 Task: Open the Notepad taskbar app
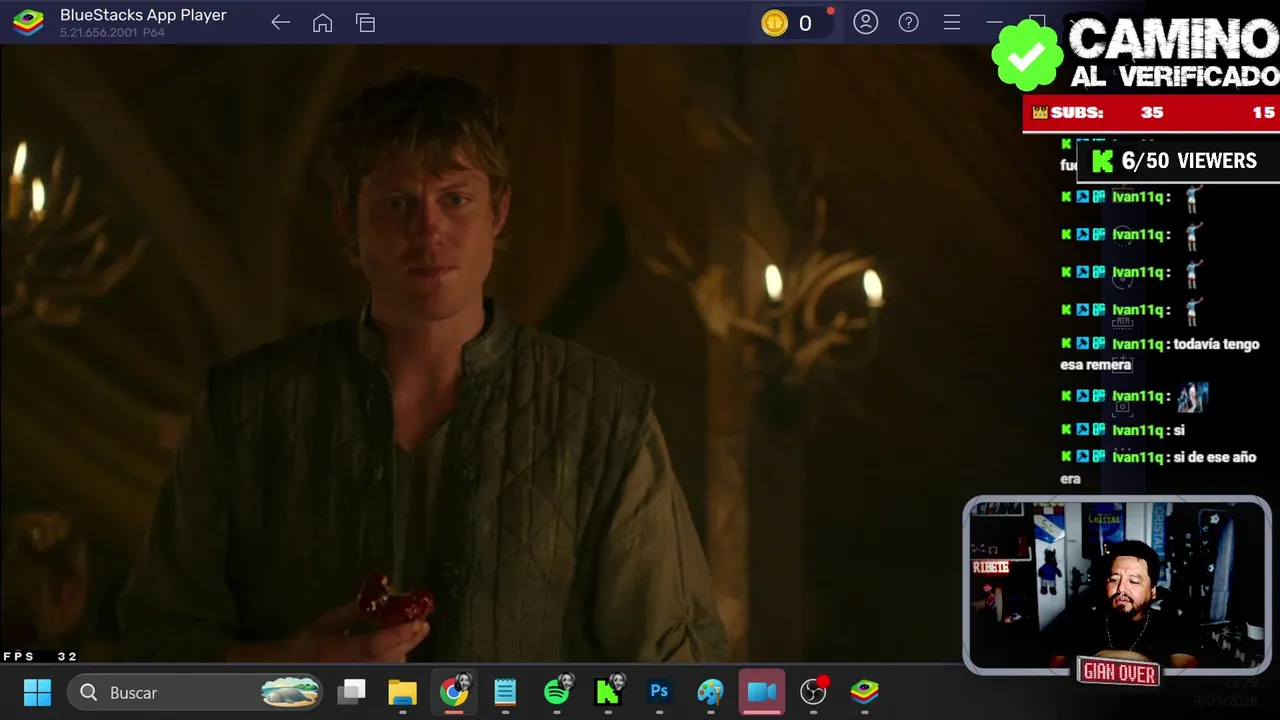[505, 692]
